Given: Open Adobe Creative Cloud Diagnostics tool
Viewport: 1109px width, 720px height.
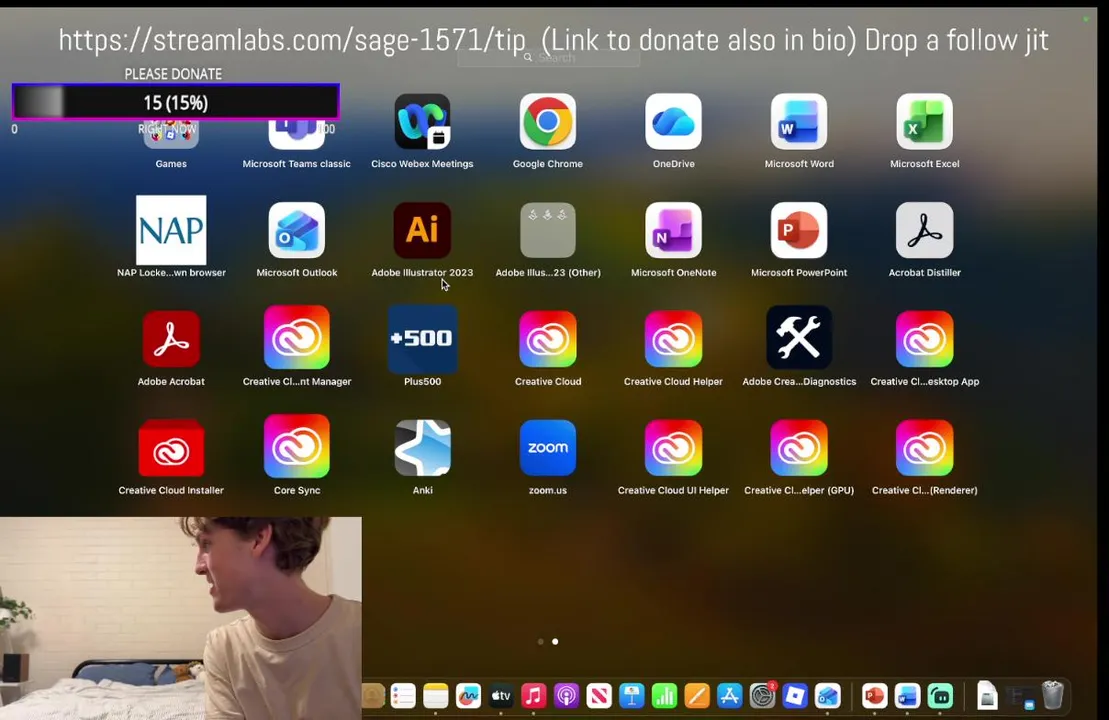Looking at the screenshot, I should click(x=799, y=337).
